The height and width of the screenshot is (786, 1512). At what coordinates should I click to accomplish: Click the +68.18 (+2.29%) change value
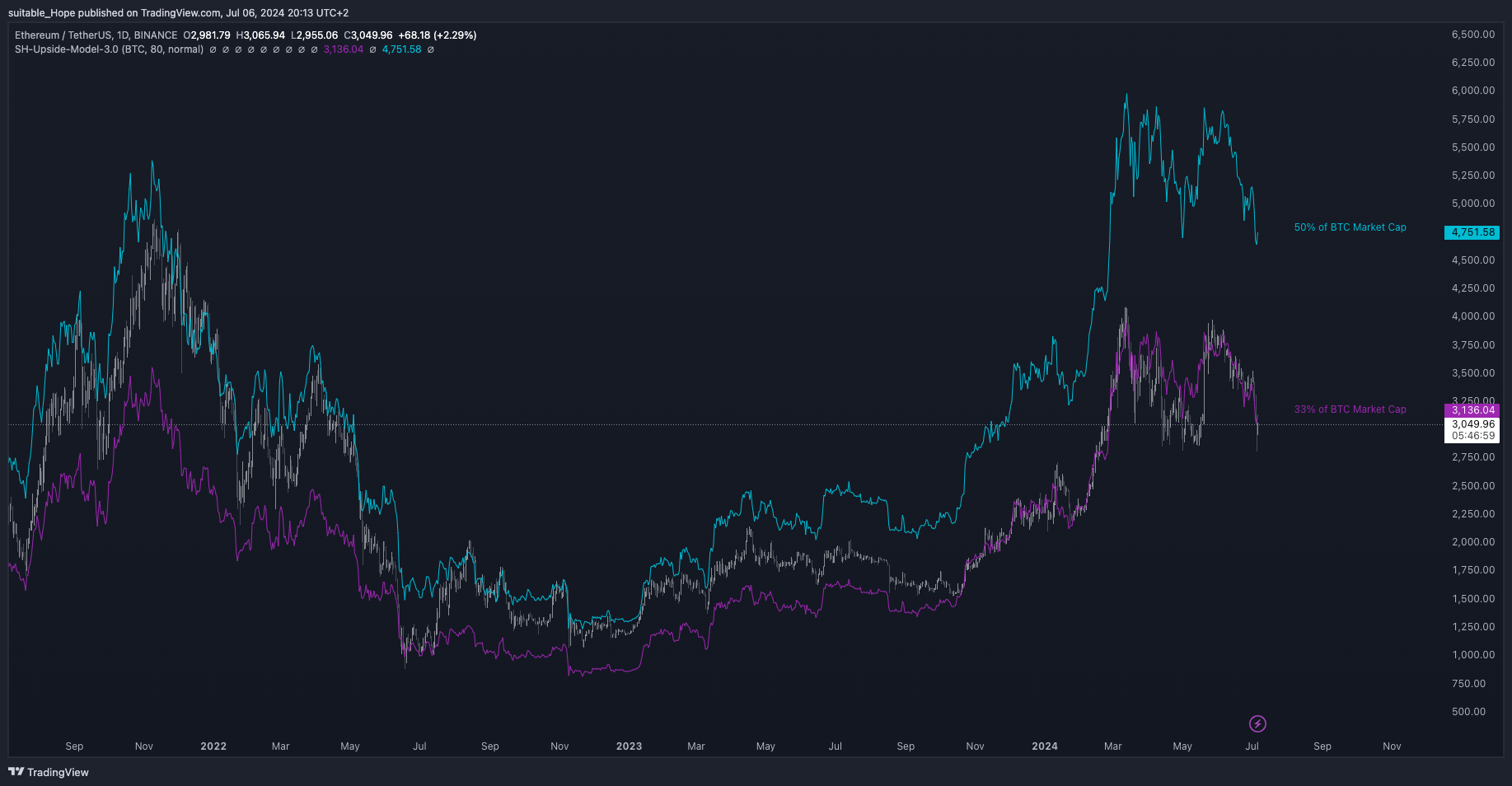point(437,35)
